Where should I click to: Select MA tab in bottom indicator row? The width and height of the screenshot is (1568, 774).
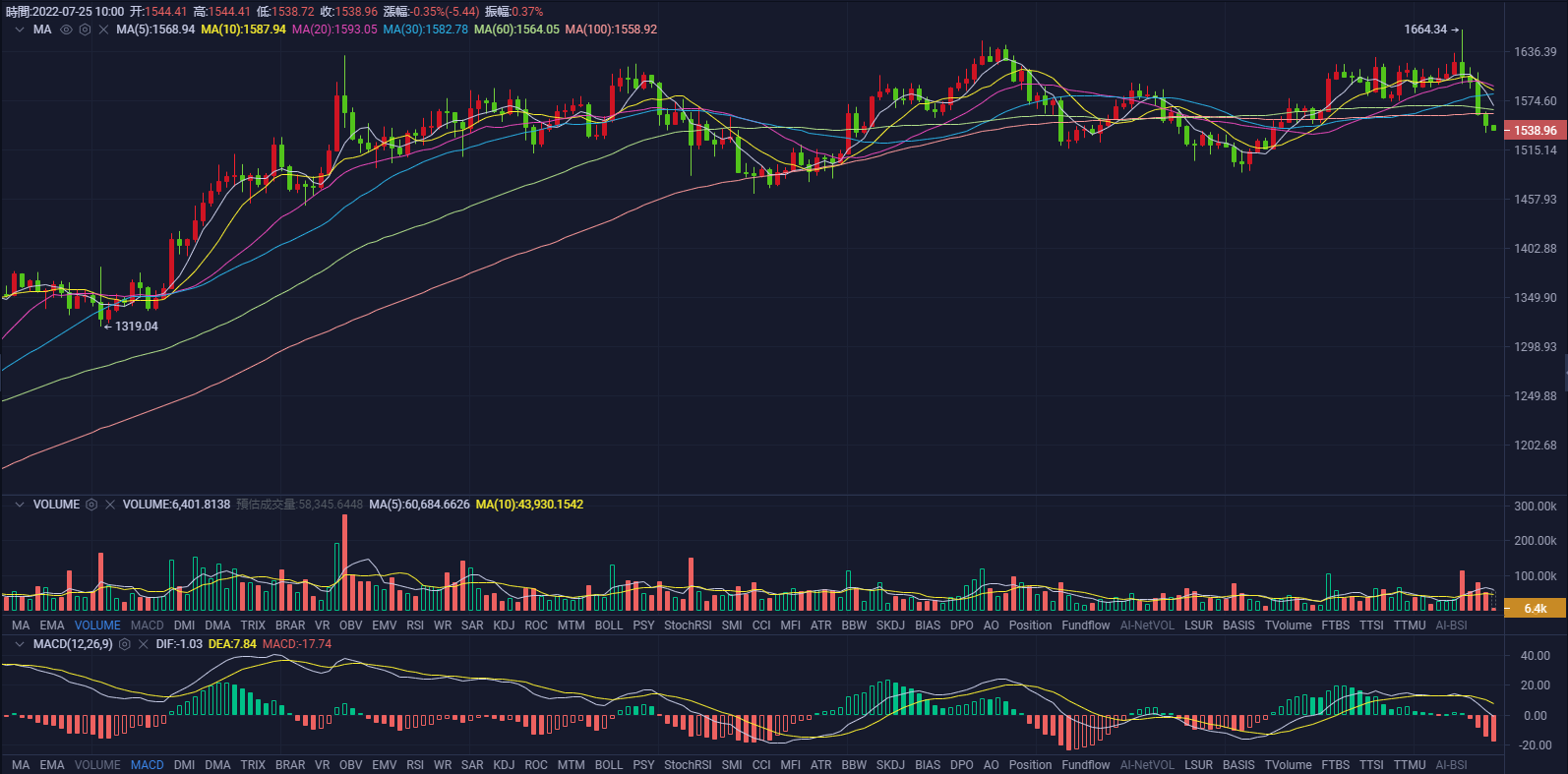click(x=21, y=765)
